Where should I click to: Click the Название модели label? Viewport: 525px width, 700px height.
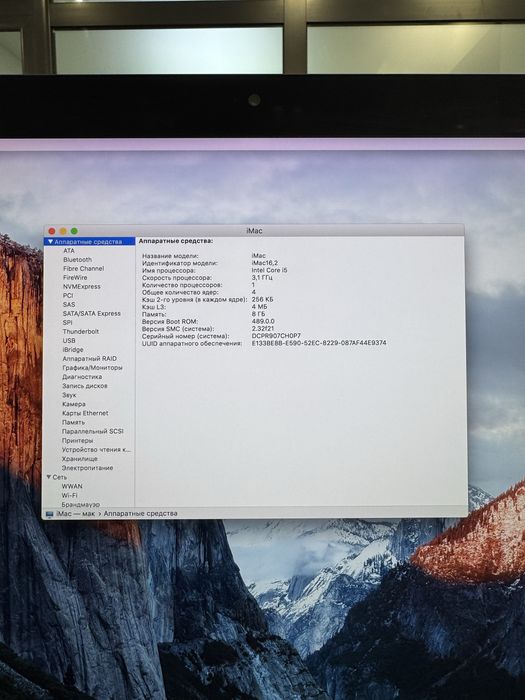coord(170,256)
